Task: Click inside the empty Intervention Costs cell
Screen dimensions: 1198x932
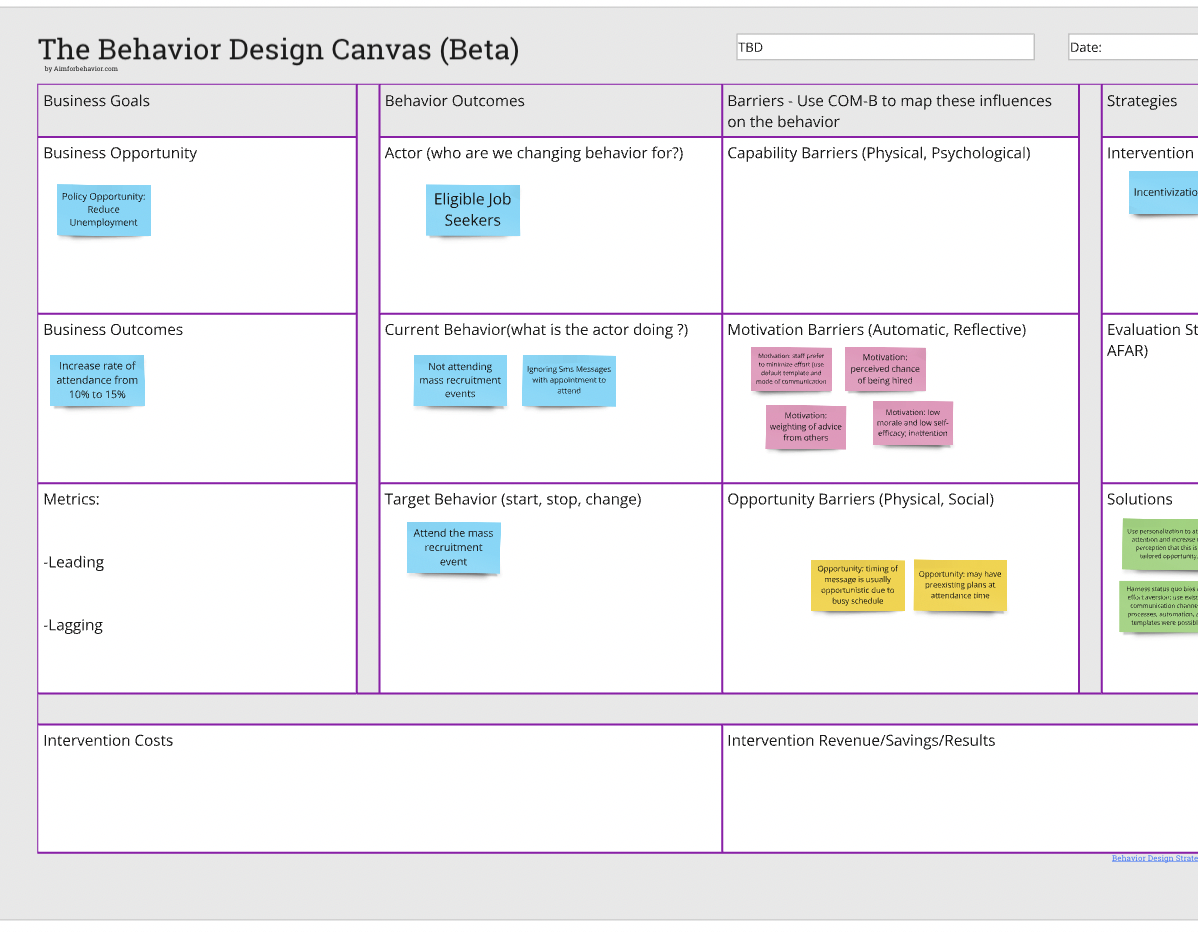Action: [x=380, y=800]
